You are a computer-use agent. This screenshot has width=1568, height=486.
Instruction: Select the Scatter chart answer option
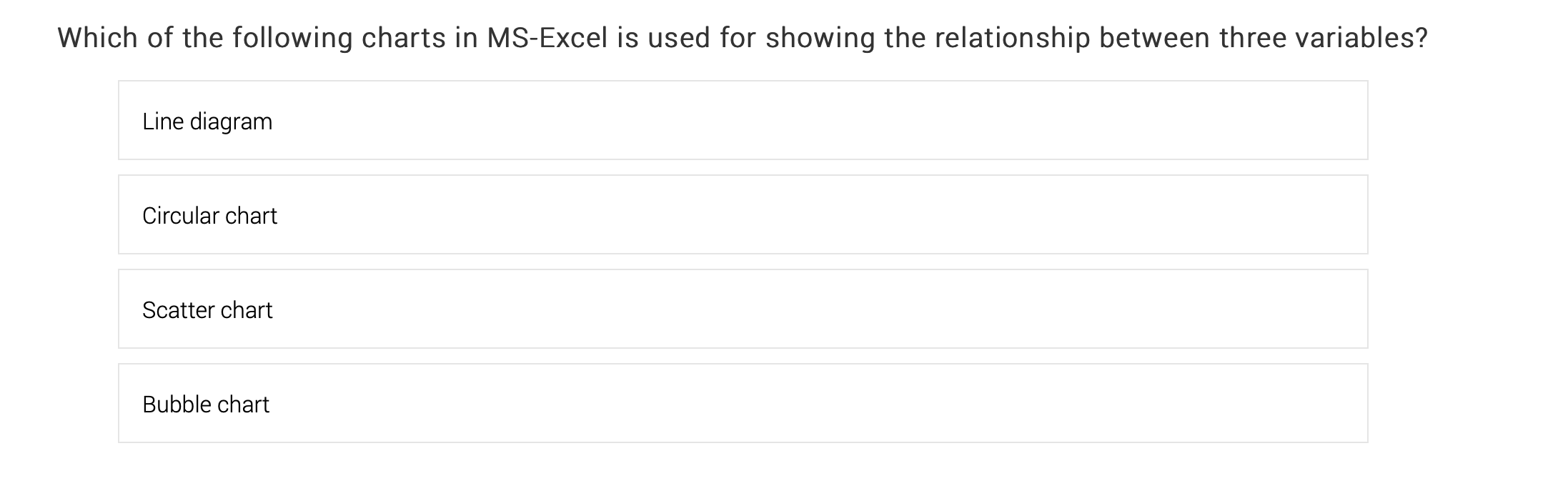[743, 309]
